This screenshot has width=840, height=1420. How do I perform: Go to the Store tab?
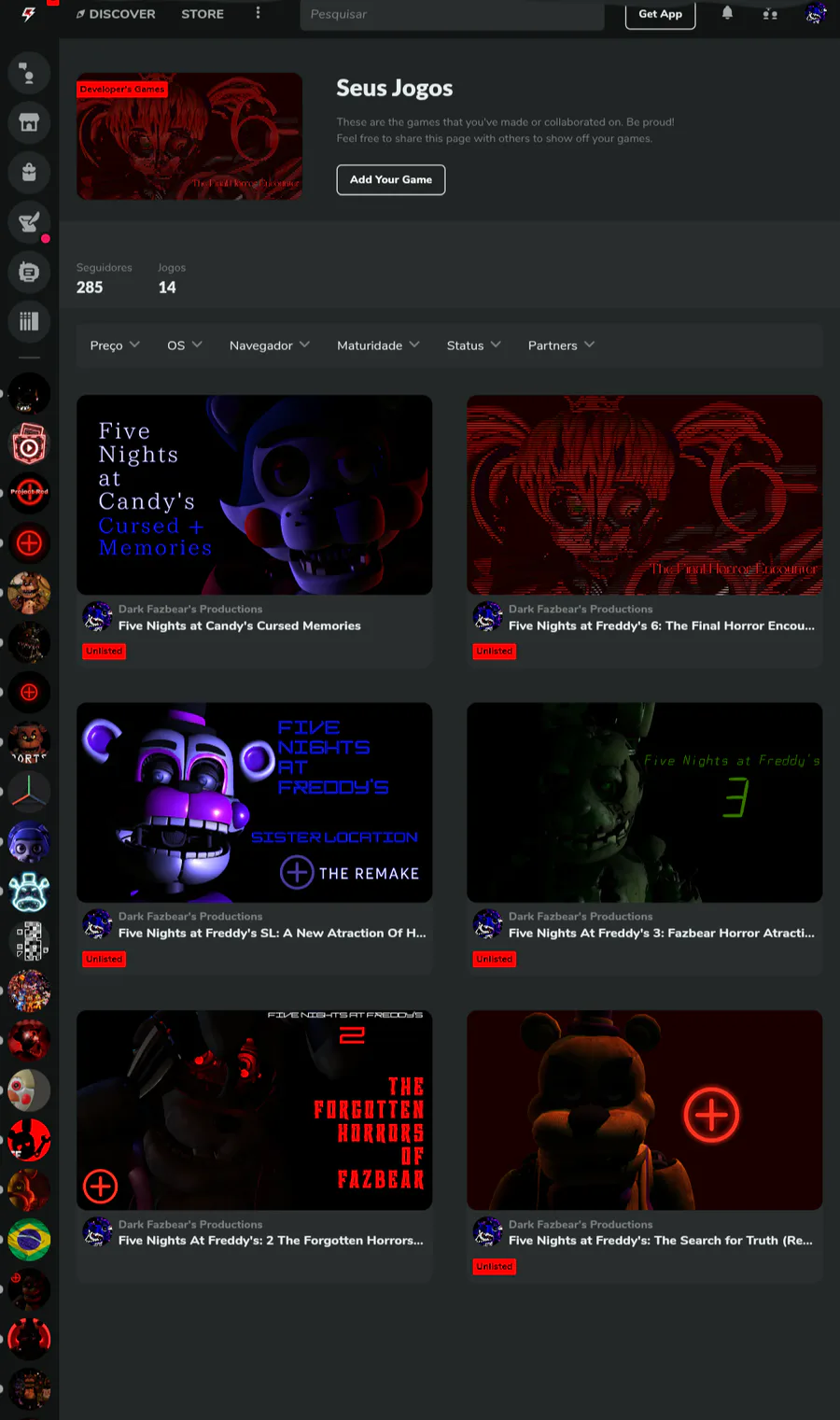coord(203,14)
